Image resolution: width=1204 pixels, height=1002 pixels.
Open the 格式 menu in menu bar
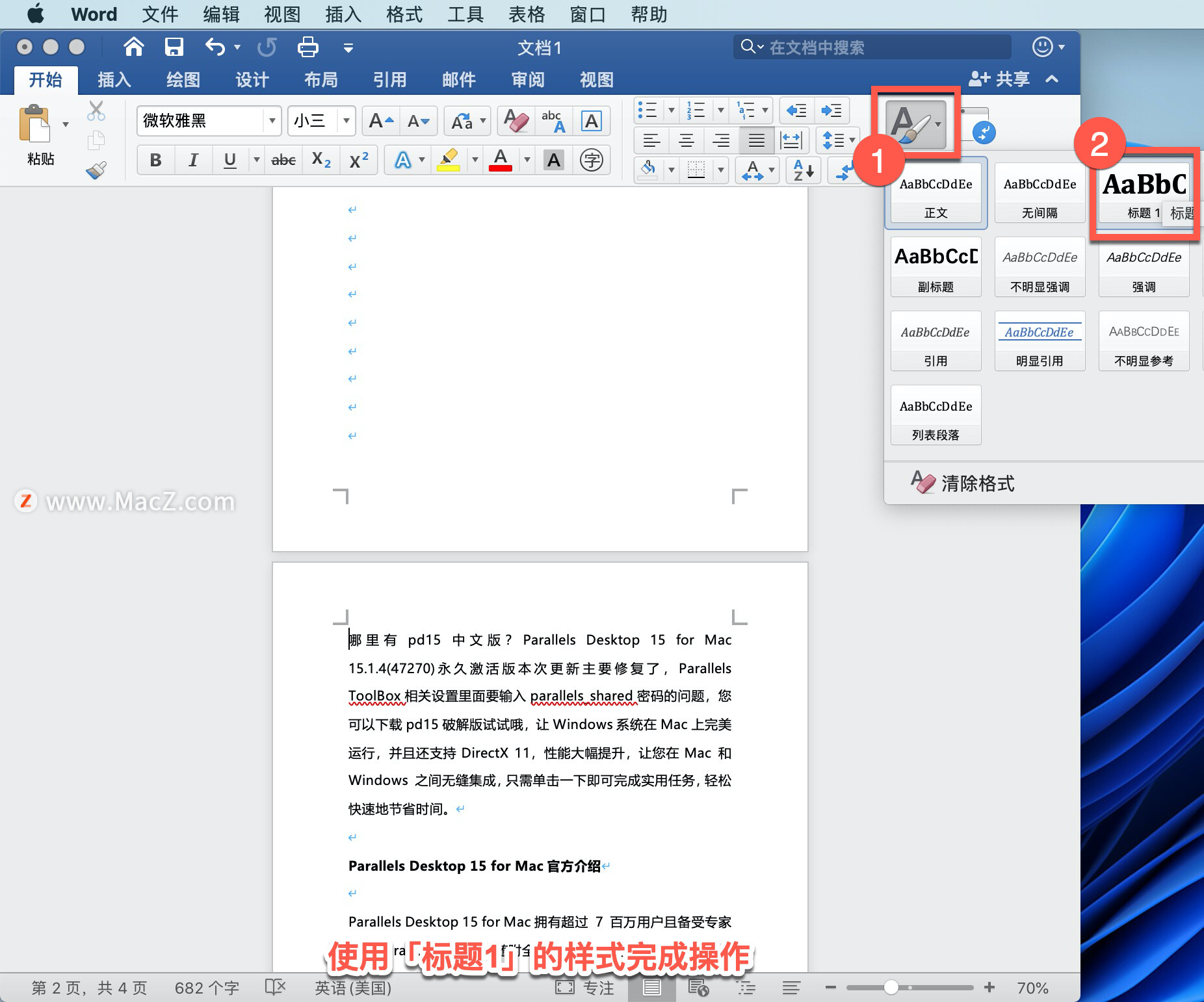click(404, 14)
